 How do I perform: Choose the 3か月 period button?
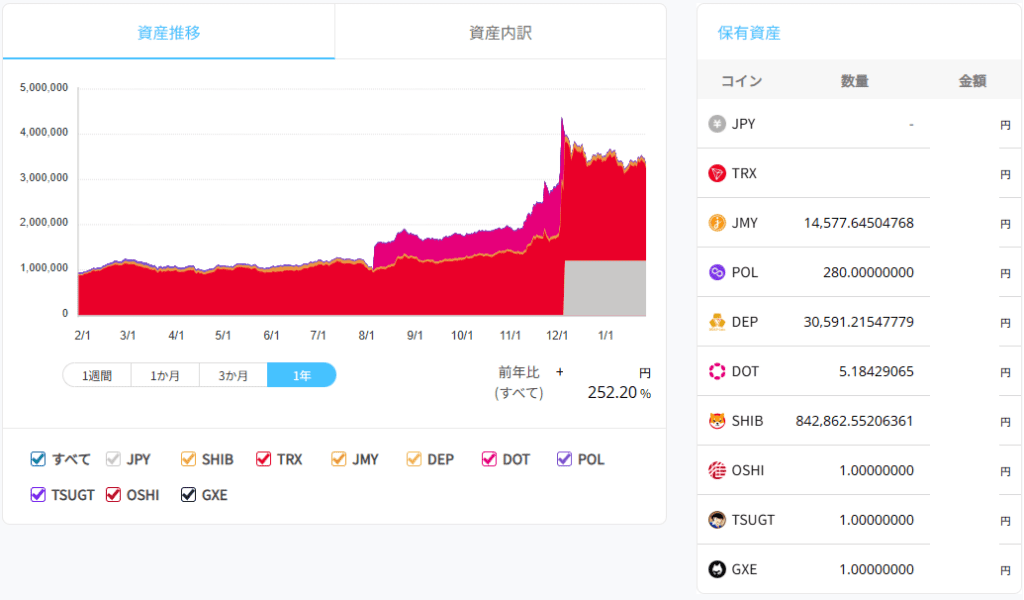click(233, 376)
